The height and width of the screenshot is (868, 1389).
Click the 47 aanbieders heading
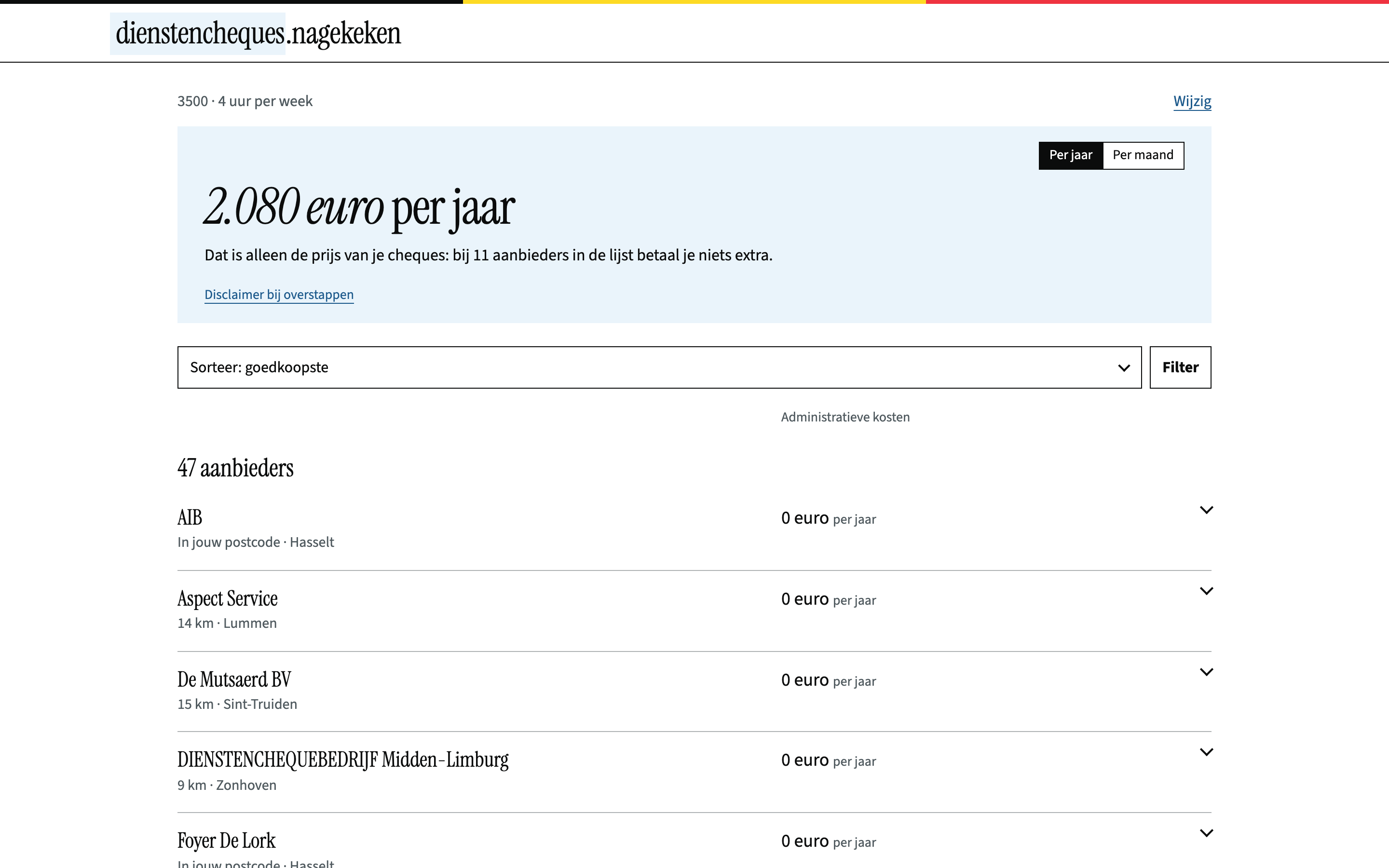(x=235, y=468)
